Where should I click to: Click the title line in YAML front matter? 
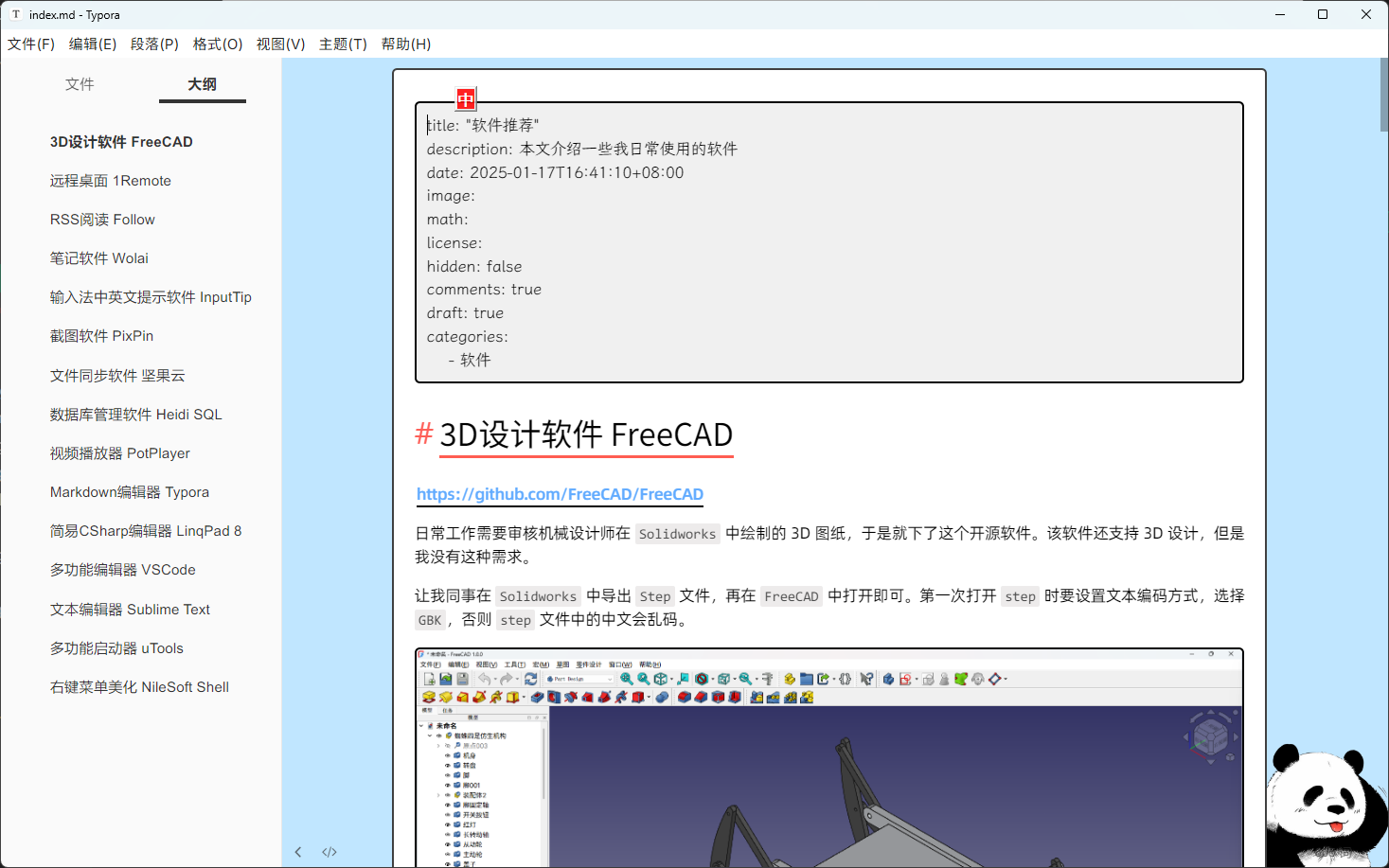coord(483,125)
